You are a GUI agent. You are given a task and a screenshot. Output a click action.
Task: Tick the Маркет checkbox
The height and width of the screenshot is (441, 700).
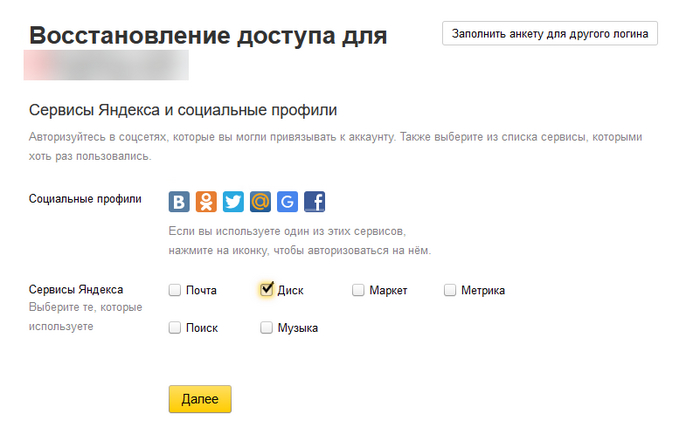tap(358, 290)
